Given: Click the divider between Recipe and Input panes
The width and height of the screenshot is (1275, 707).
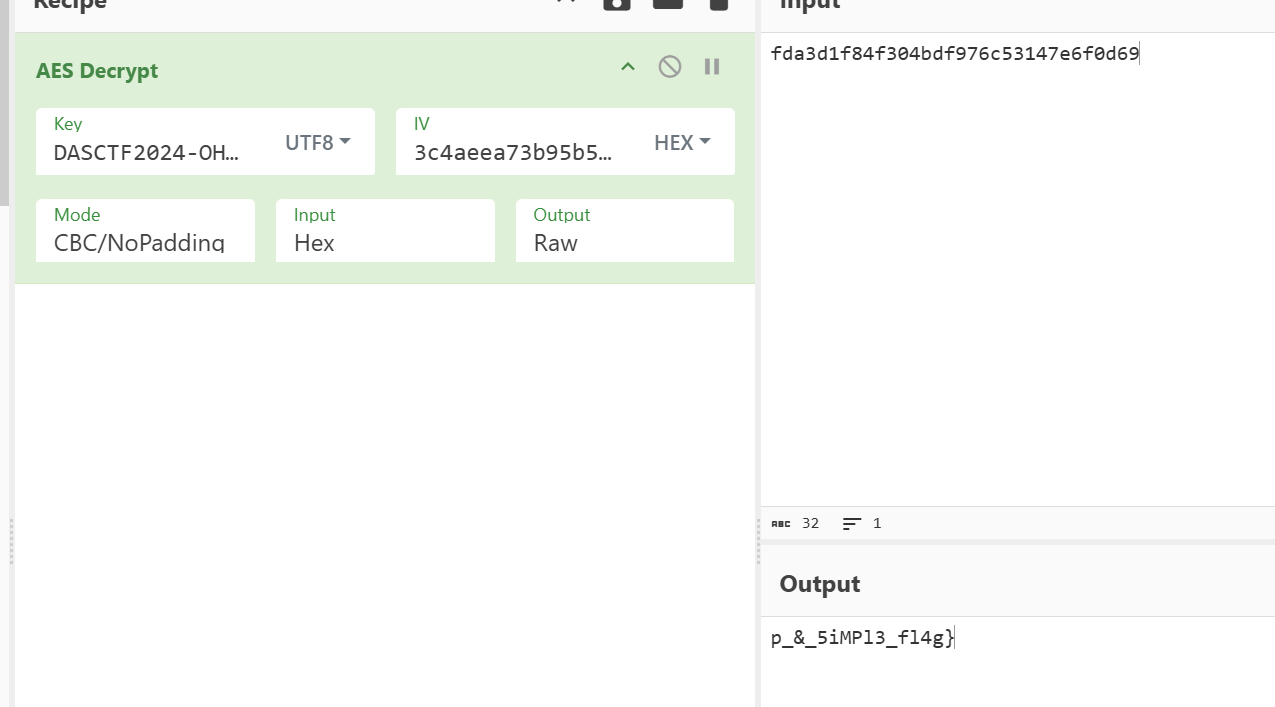Looking at the screenshot, I should (x=758, y=540).
